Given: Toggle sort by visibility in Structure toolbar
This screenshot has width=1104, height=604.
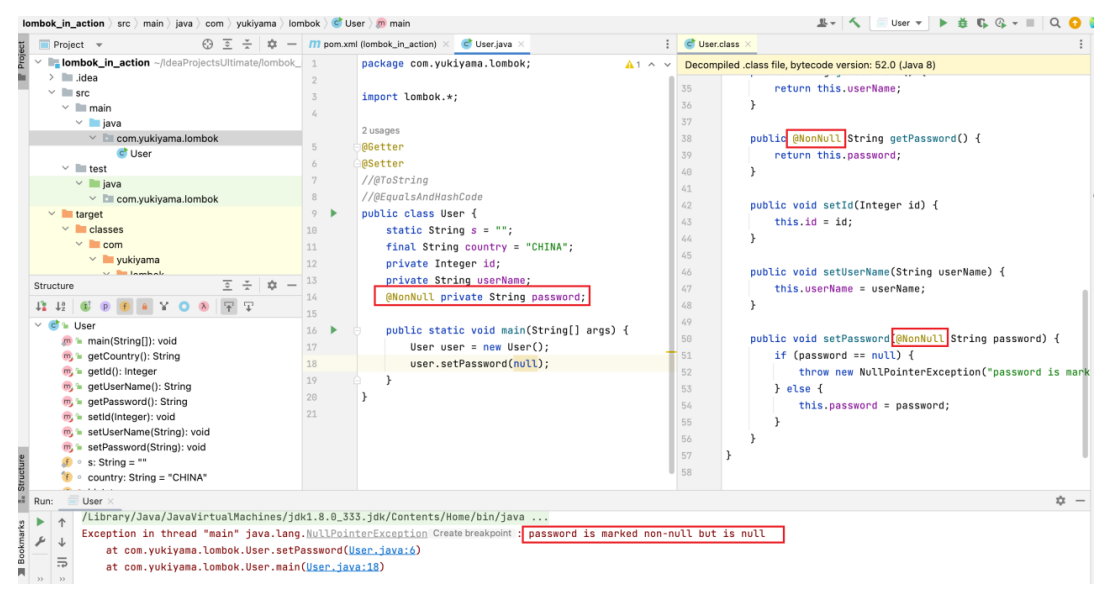Looking at the screenshot, I should pos(41,306).
